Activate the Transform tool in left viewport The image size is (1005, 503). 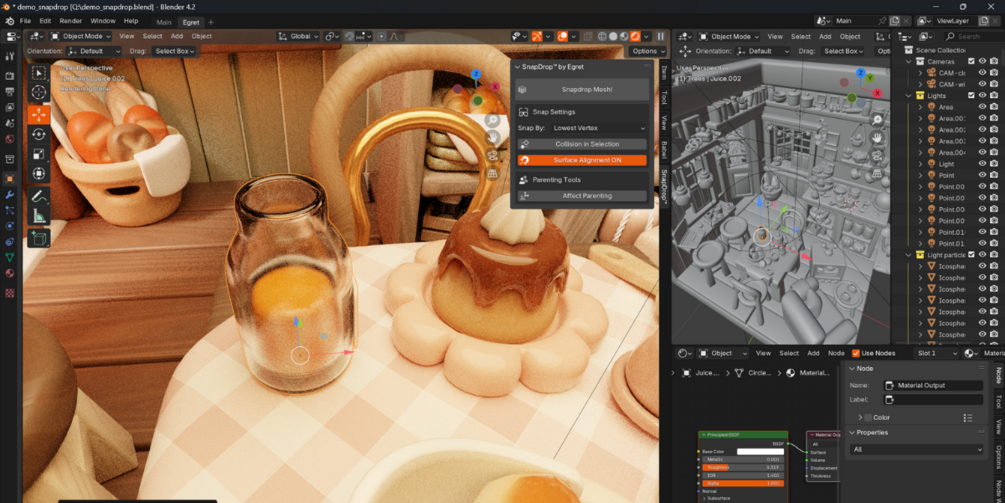click(x=38, y=174)
